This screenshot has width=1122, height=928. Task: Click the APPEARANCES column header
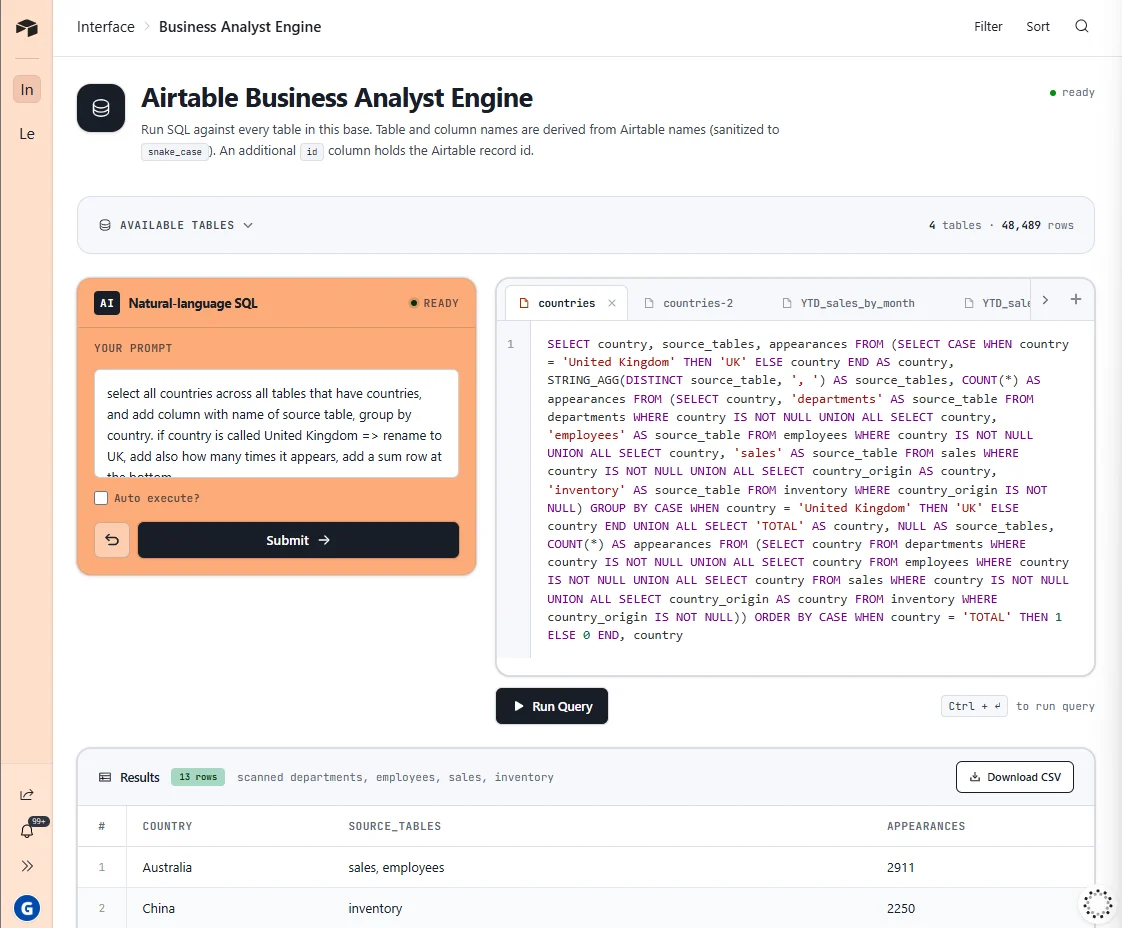926,826
